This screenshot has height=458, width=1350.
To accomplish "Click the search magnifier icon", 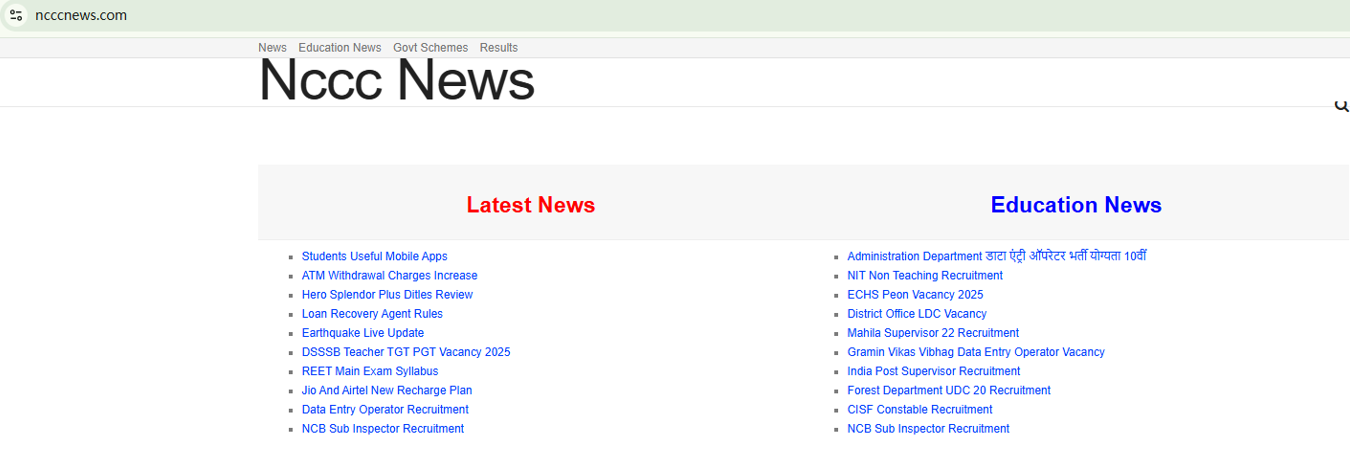I will [x=1341, y=106].
